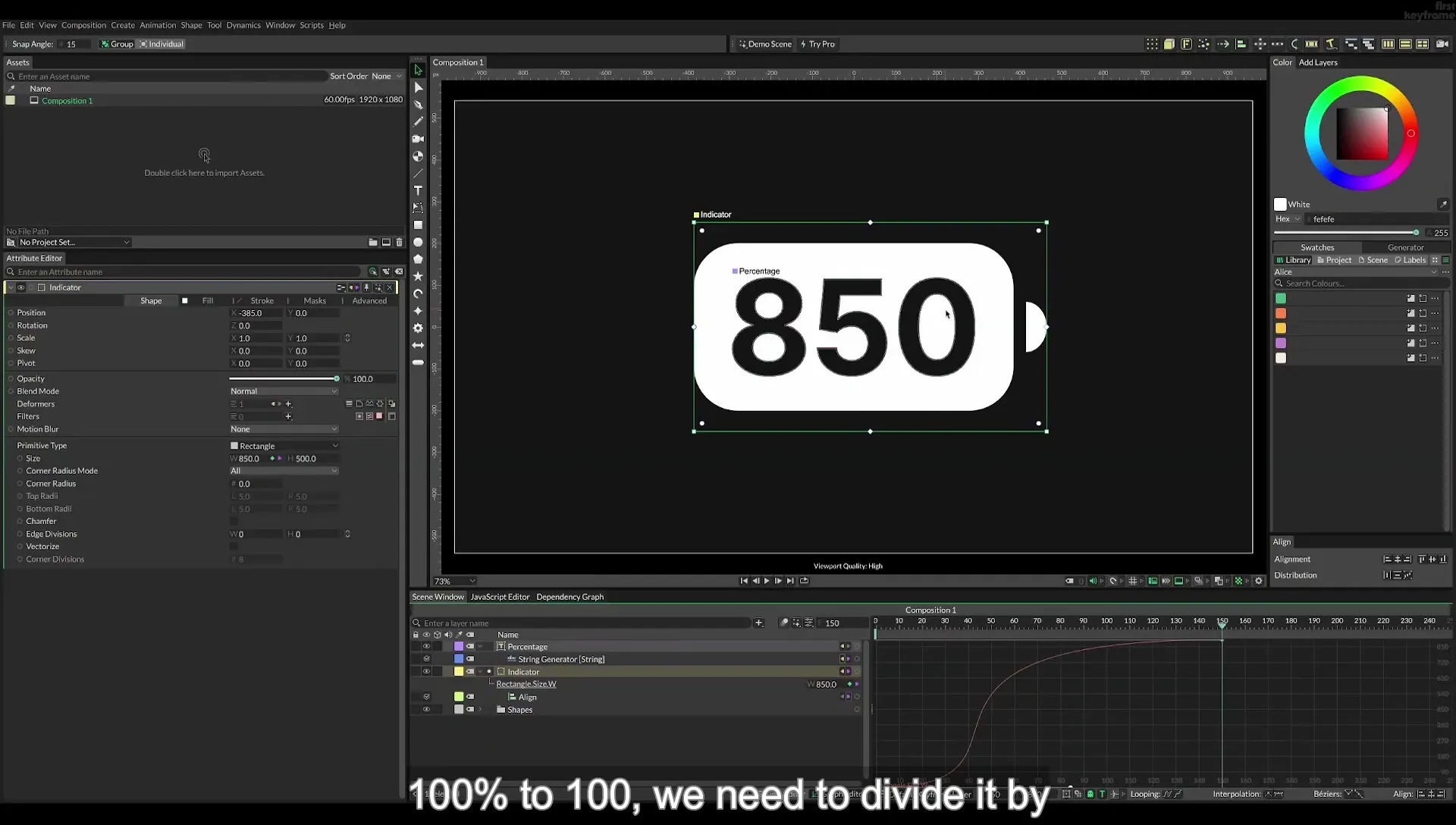Choose the Cog shape tool

click(418, 328)
